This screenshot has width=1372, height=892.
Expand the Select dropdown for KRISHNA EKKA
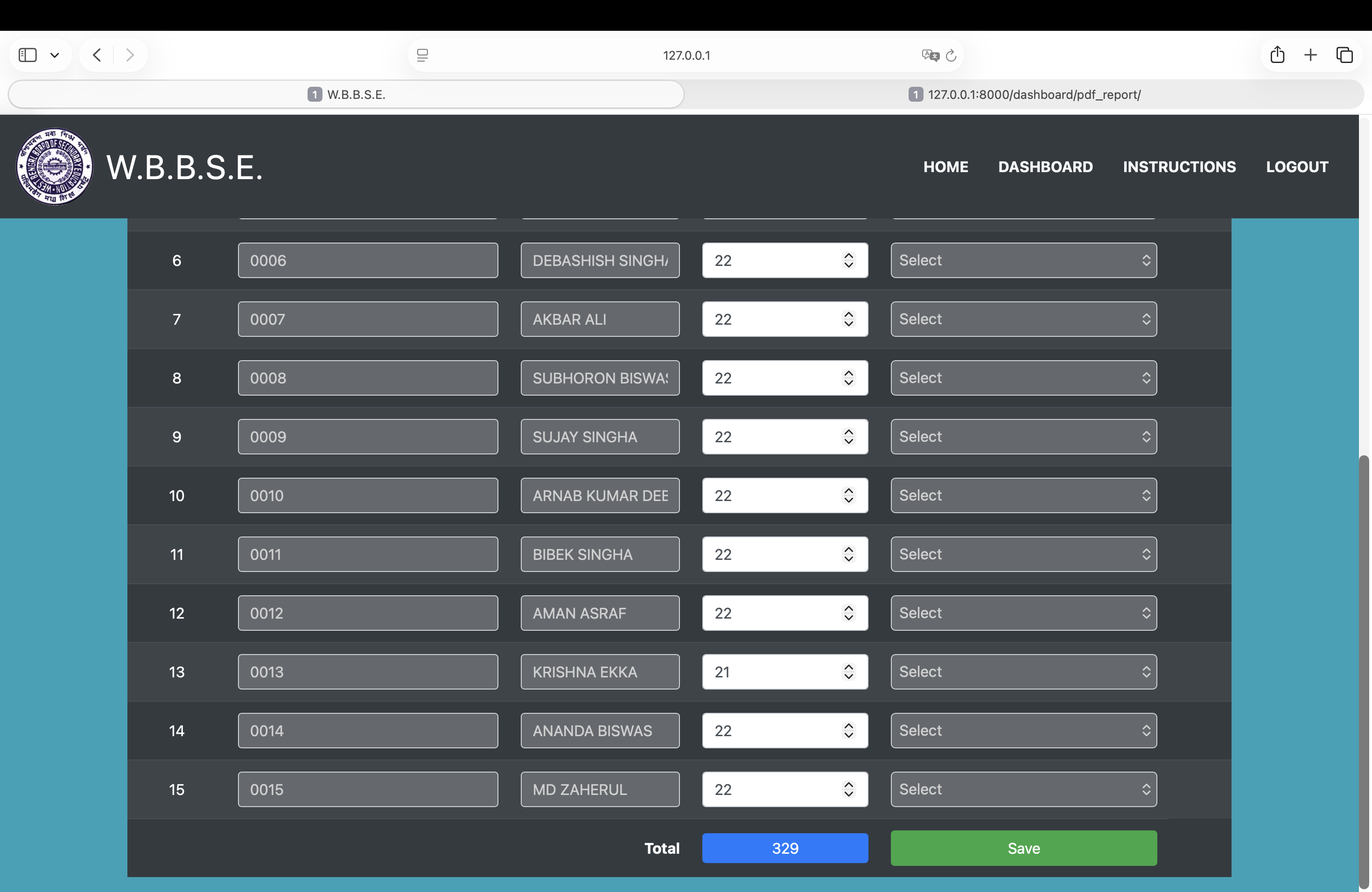[1023, 672]
